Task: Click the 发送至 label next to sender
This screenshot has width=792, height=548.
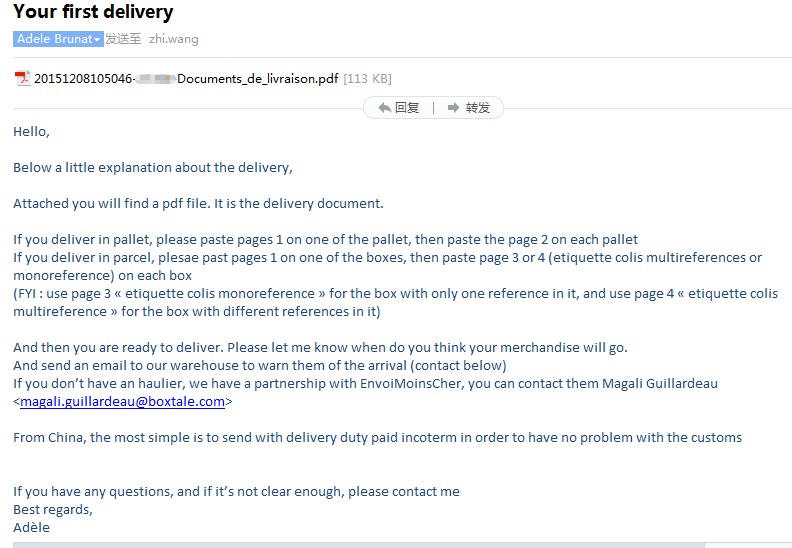Action: coord(123,39)
